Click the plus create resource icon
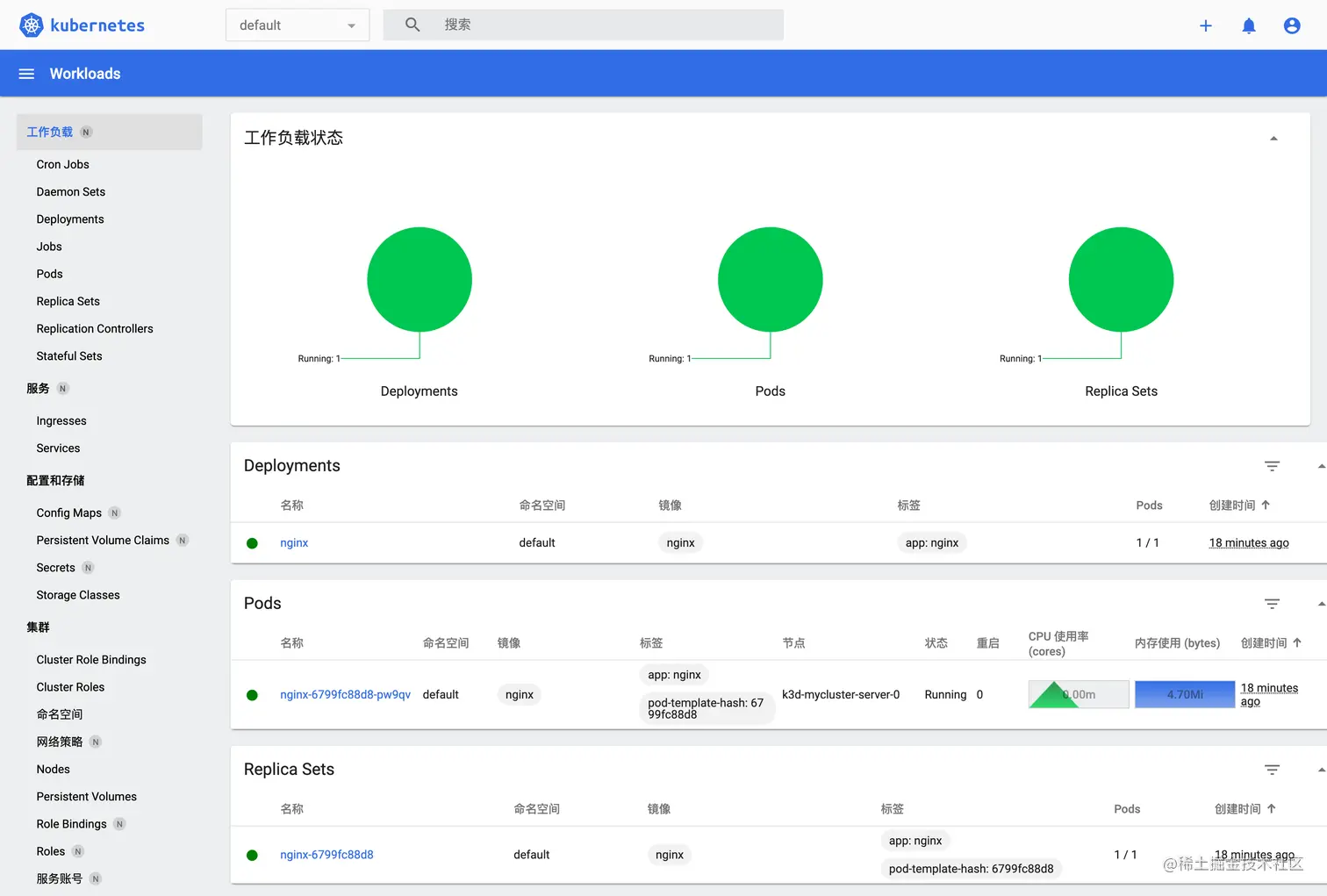 [x=1206, y=25]
